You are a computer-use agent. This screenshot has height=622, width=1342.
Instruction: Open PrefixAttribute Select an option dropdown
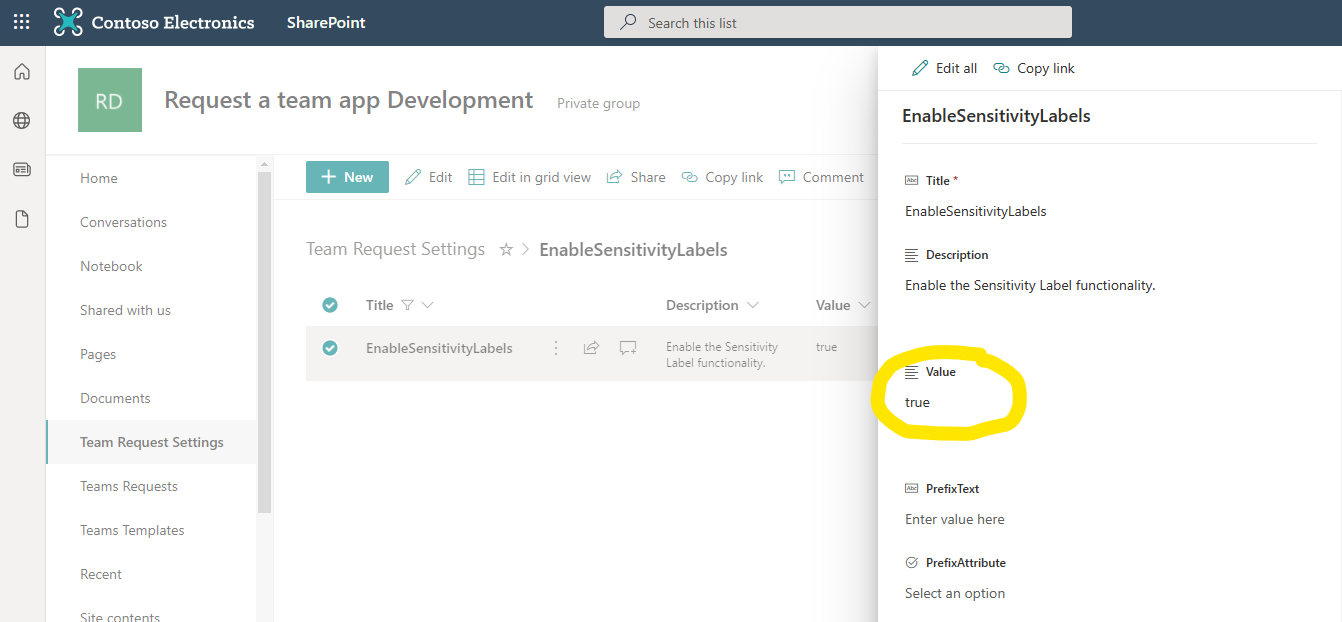(955, 593)
